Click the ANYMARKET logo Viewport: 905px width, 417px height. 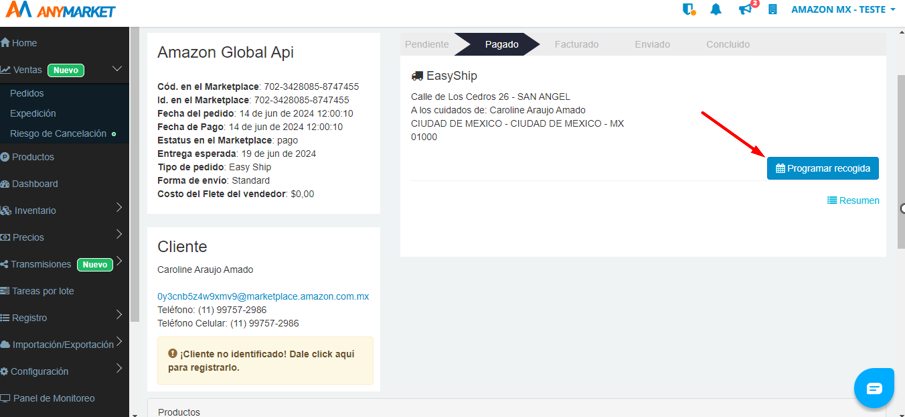pyautogui.click(x=60, y=10)
